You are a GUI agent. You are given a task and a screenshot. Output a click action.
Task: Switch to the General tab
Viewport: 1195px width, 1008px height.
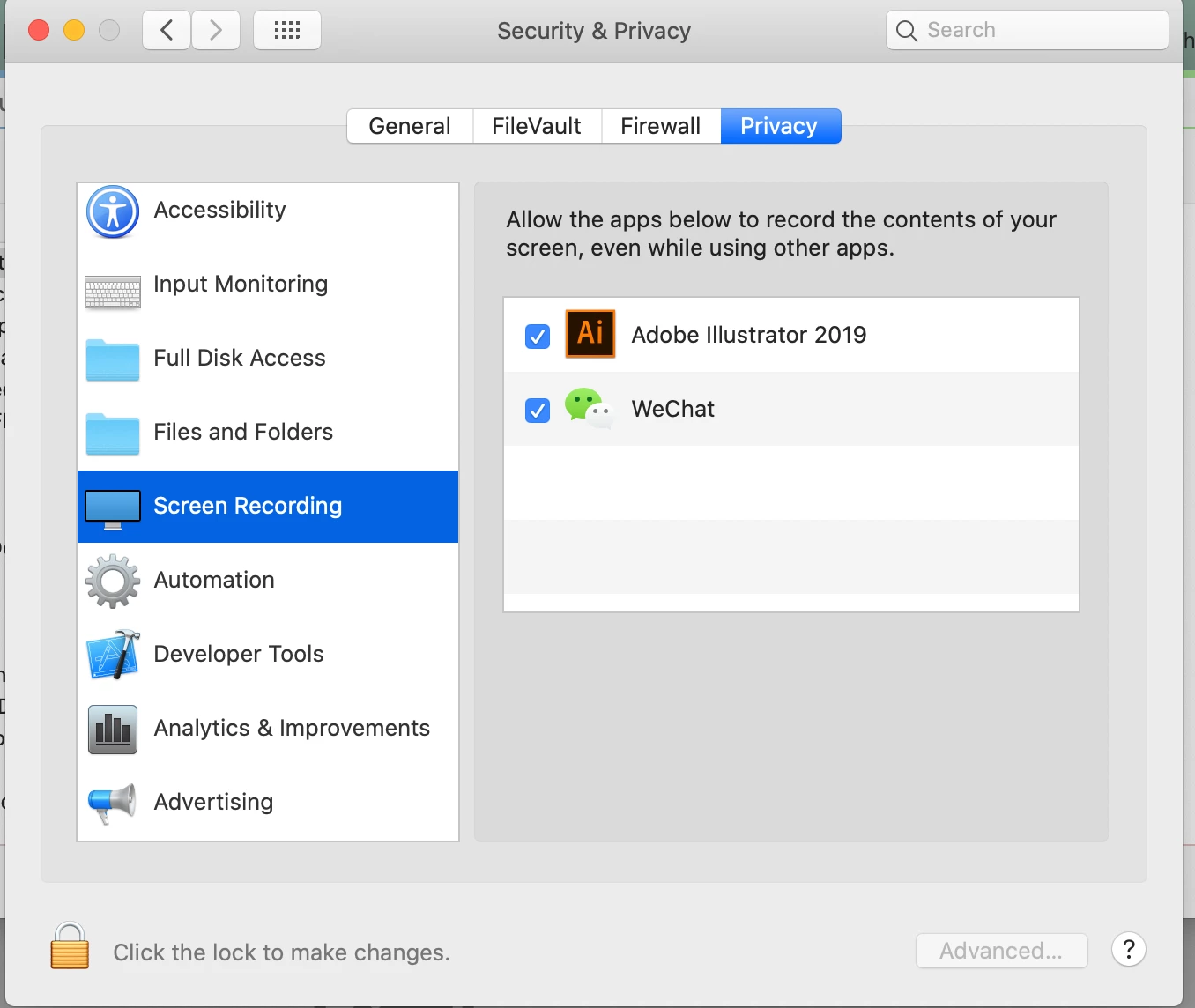410,126
